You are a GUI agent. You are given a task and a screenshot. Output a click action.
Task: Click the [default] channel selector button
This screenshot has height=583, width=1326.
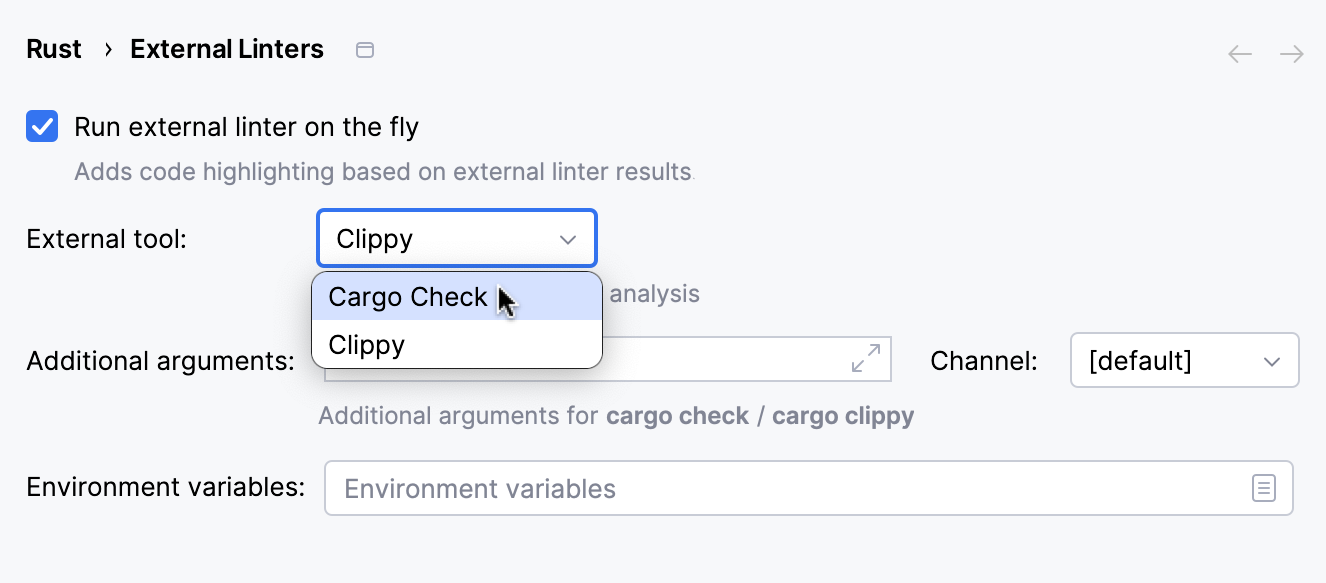(1184, 360)
